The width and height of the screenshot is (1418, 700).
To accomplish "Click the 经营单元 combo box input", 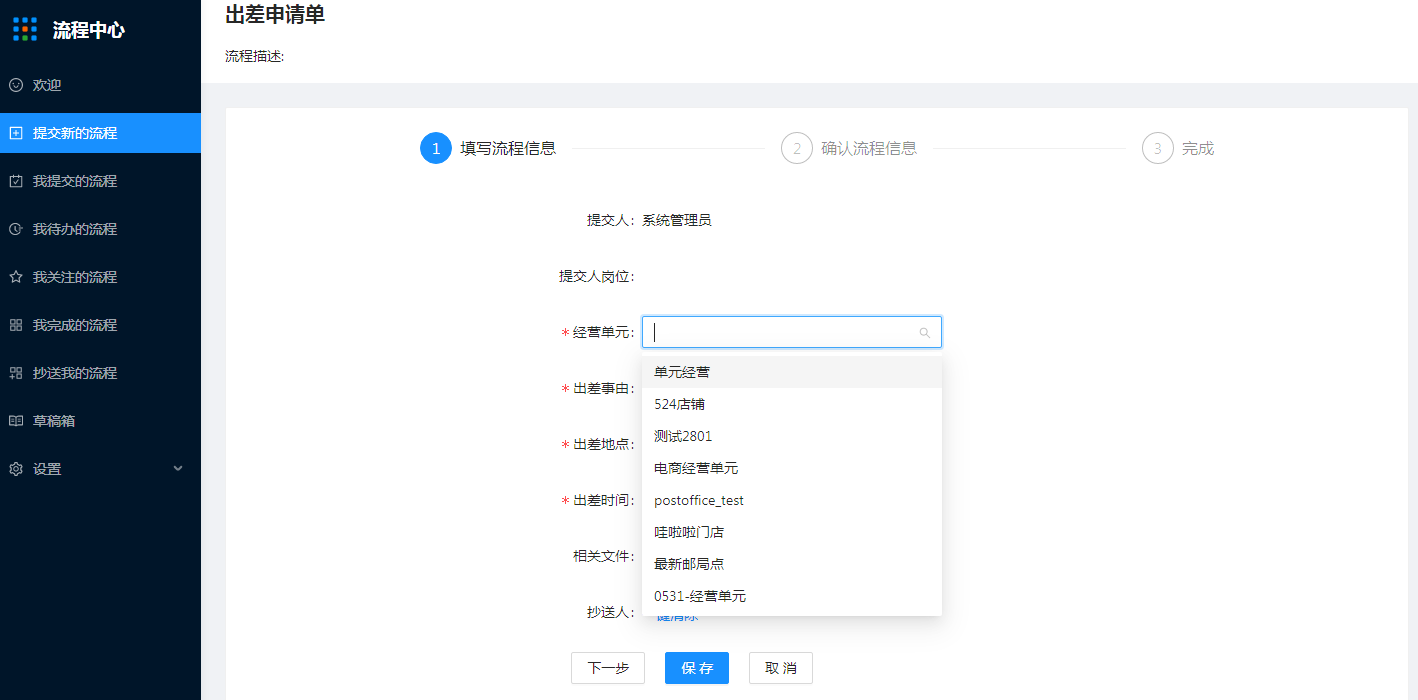I will (792, 333).
